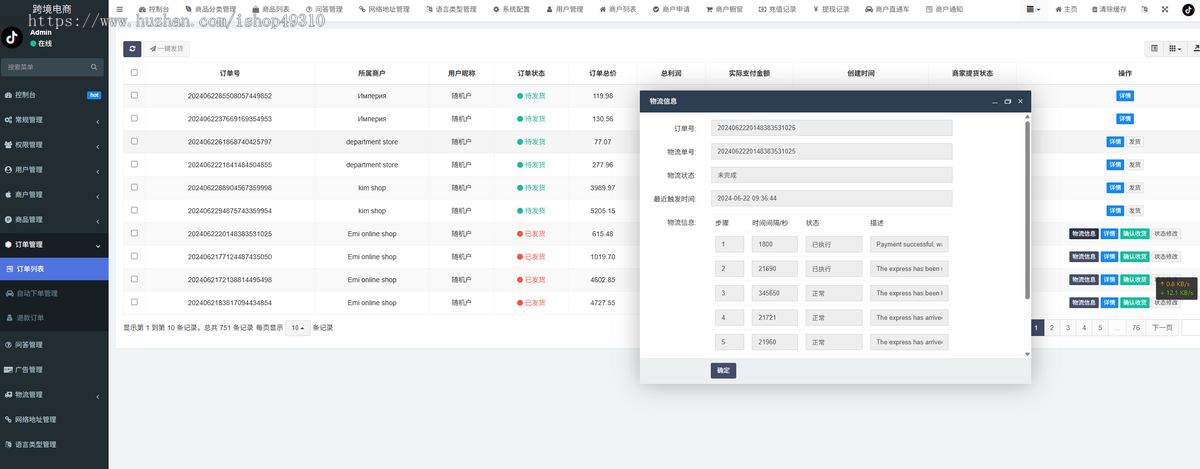This screenshot has width=1200, height=469.
Task: Click 确定 in the 物流信息 dialog
Action: 723,370
